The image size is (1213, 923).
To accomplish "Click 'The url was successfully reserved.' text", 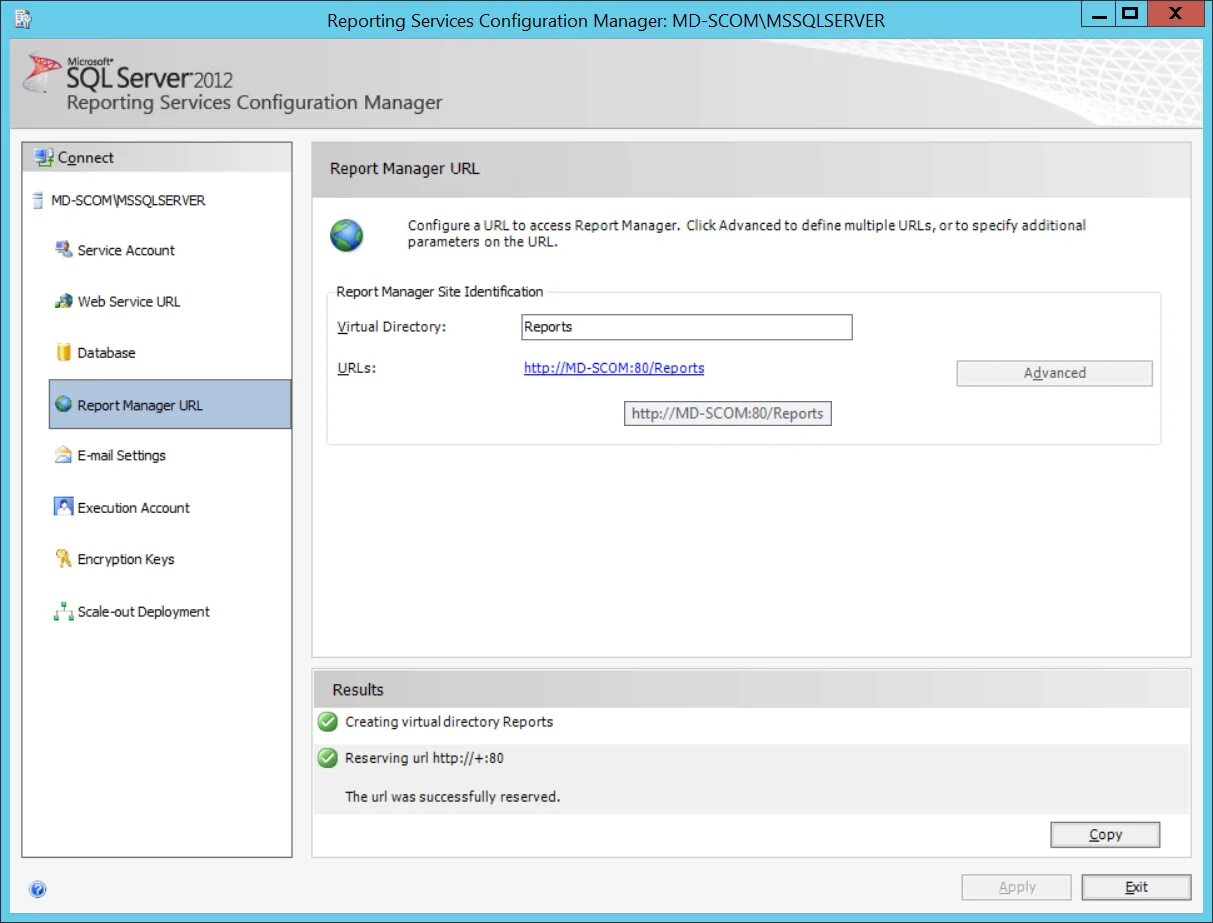I will point(453,797).
